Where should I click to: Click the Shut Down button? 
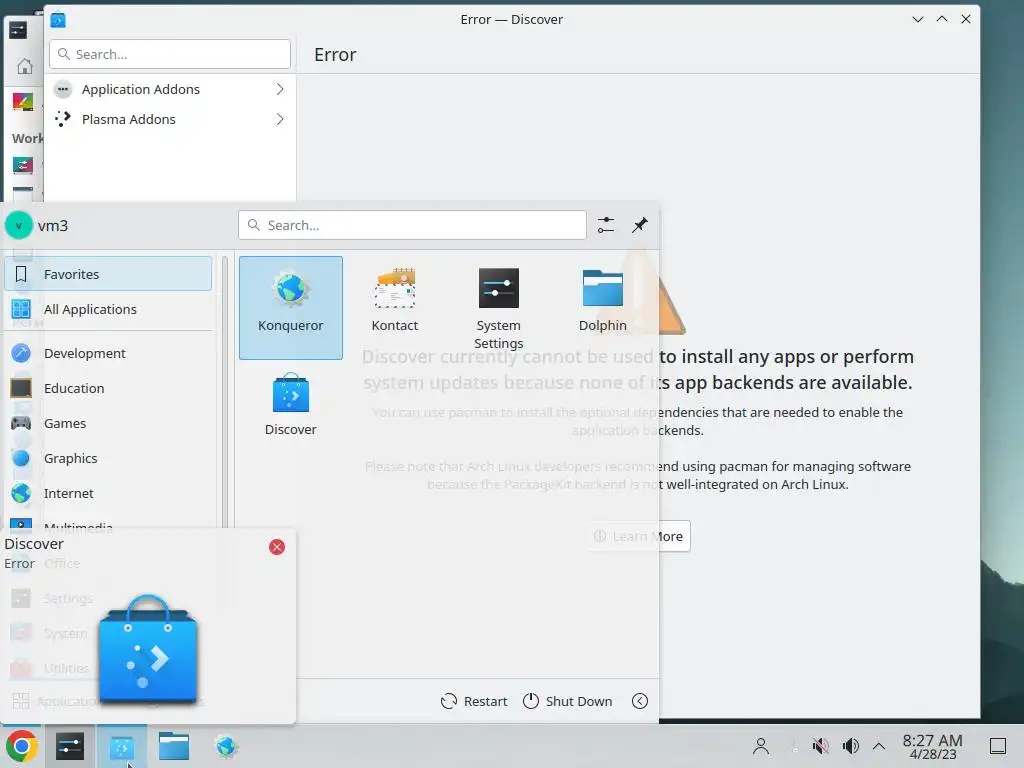coord(568,701)
